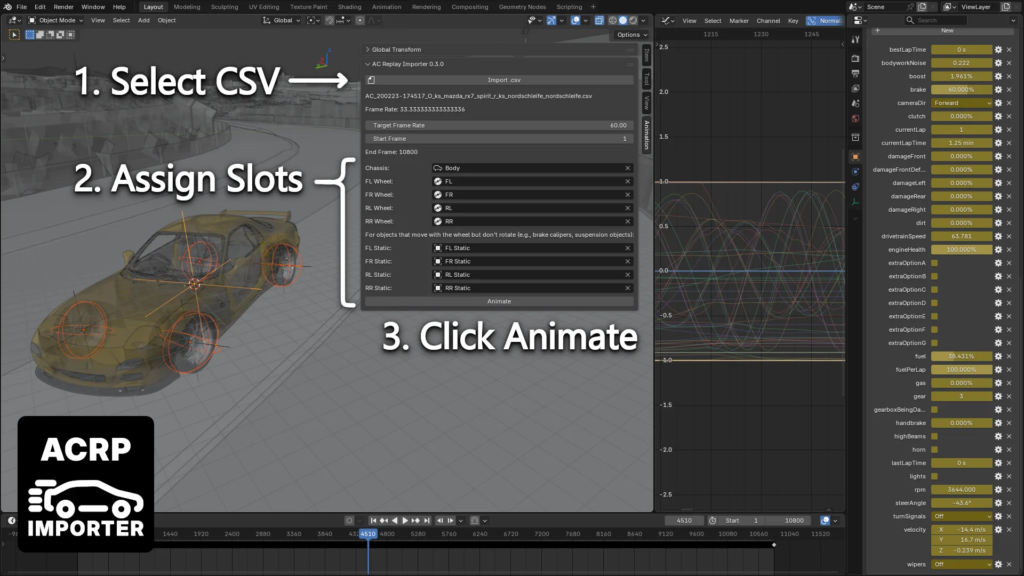1024x576 pixels.
Task: Toggle the extraOptionA checkbox
Action: pyautogui.click(x=935, y=263)
